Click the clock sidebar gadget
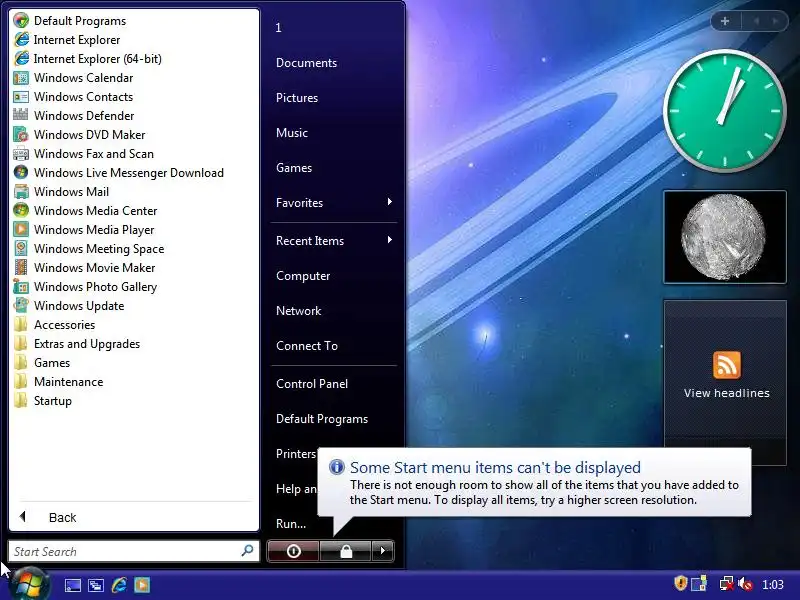This screenshot has height=600, width=800. tap(724, 110)
